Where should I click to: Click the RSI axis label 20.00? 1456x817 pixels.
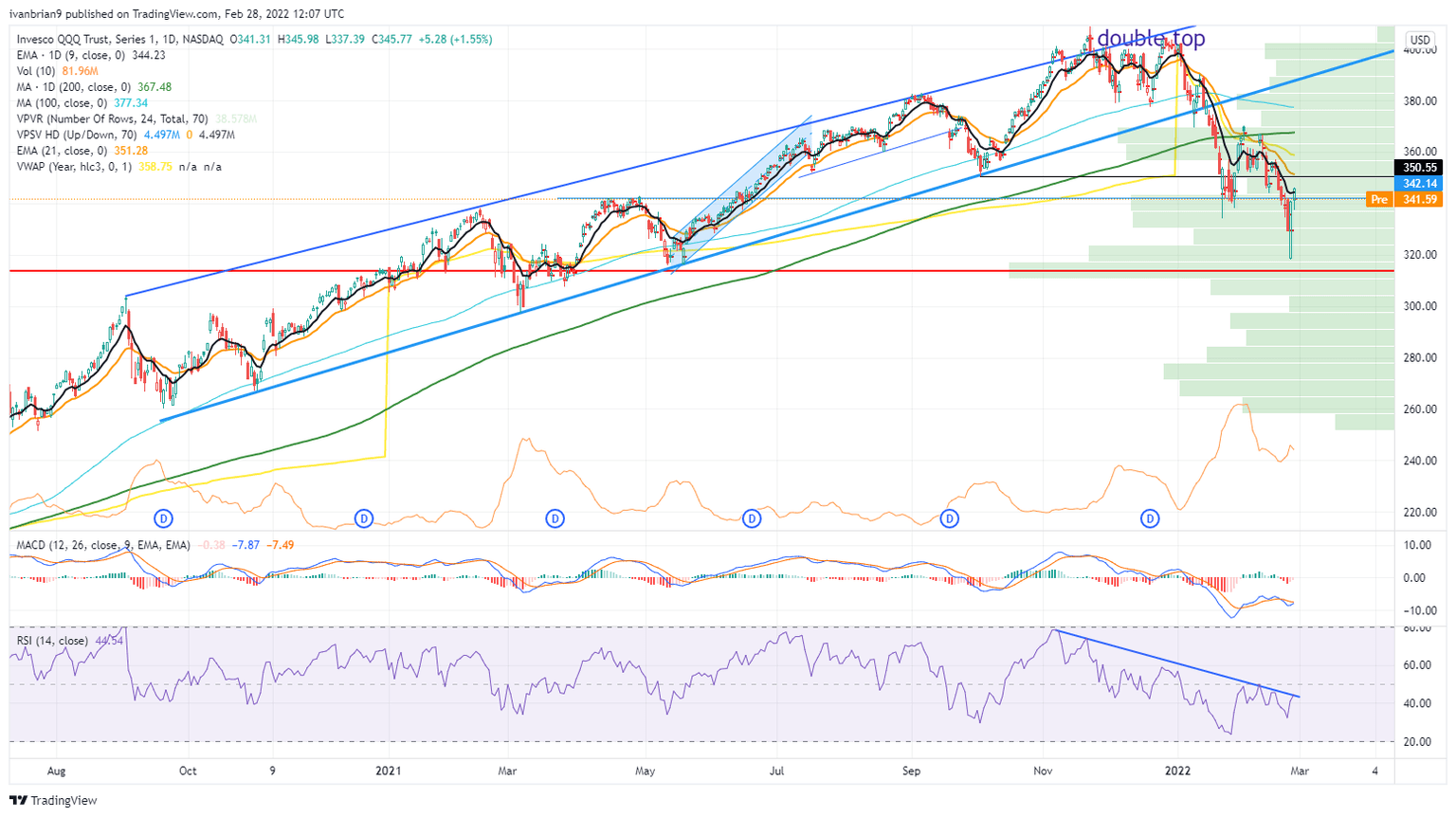[x=1417, y=742]
